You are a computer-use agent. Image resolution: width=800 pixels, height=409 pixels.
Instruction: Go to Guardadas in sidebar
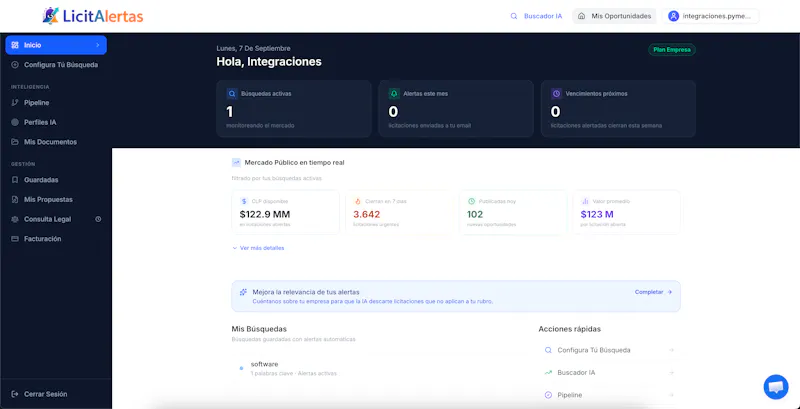tap(56, 180)
